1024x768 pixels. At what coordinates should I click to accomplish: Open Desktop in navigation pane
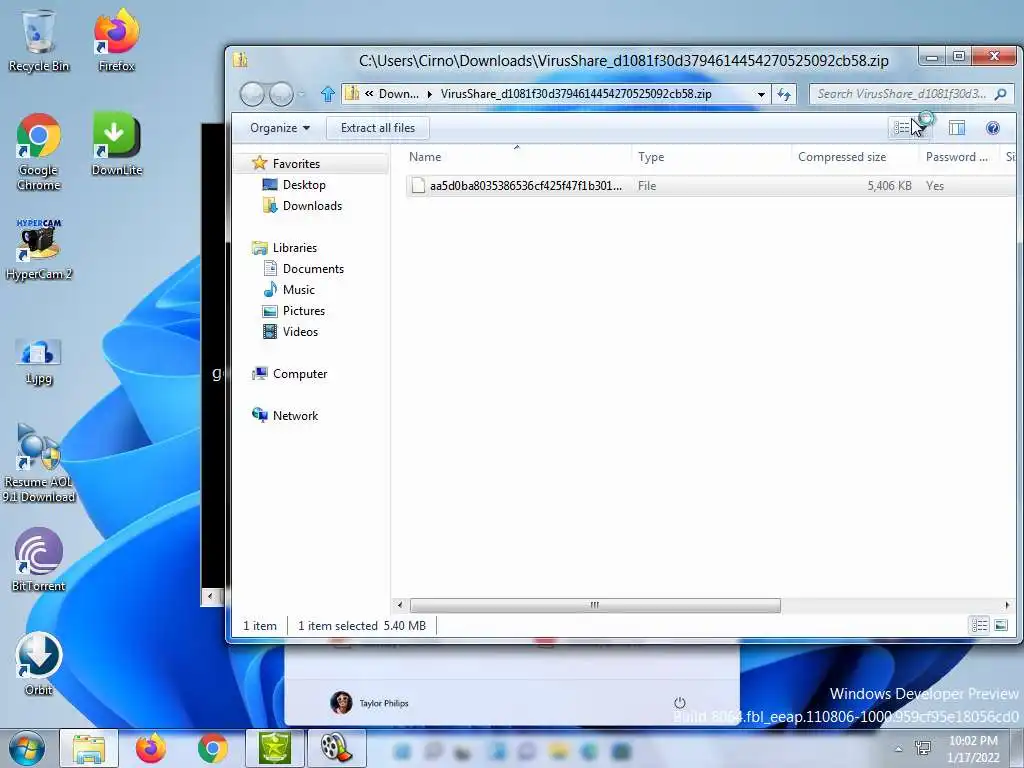[304, 185]
